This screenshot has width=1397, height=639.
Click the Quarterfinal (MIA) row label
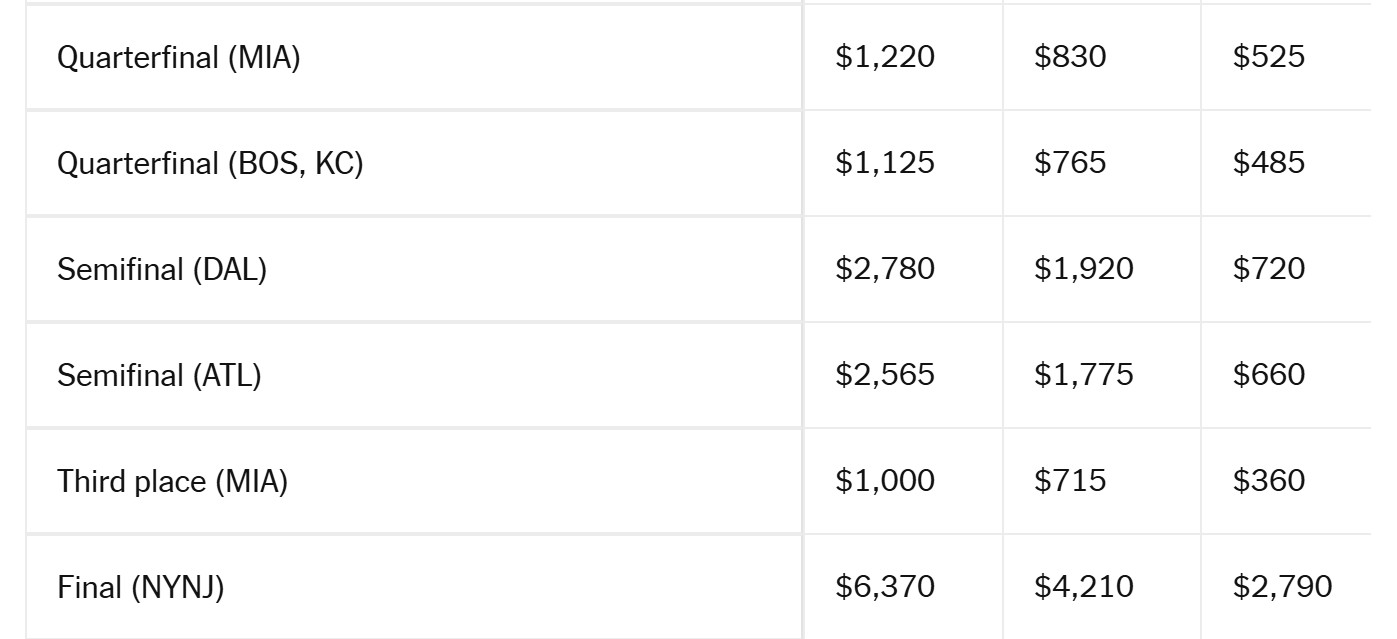pos(179,58)
